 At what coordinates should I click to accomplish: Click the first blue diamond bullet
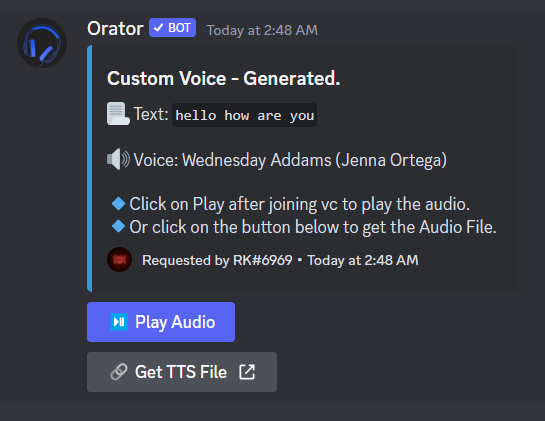coord(119,203)
